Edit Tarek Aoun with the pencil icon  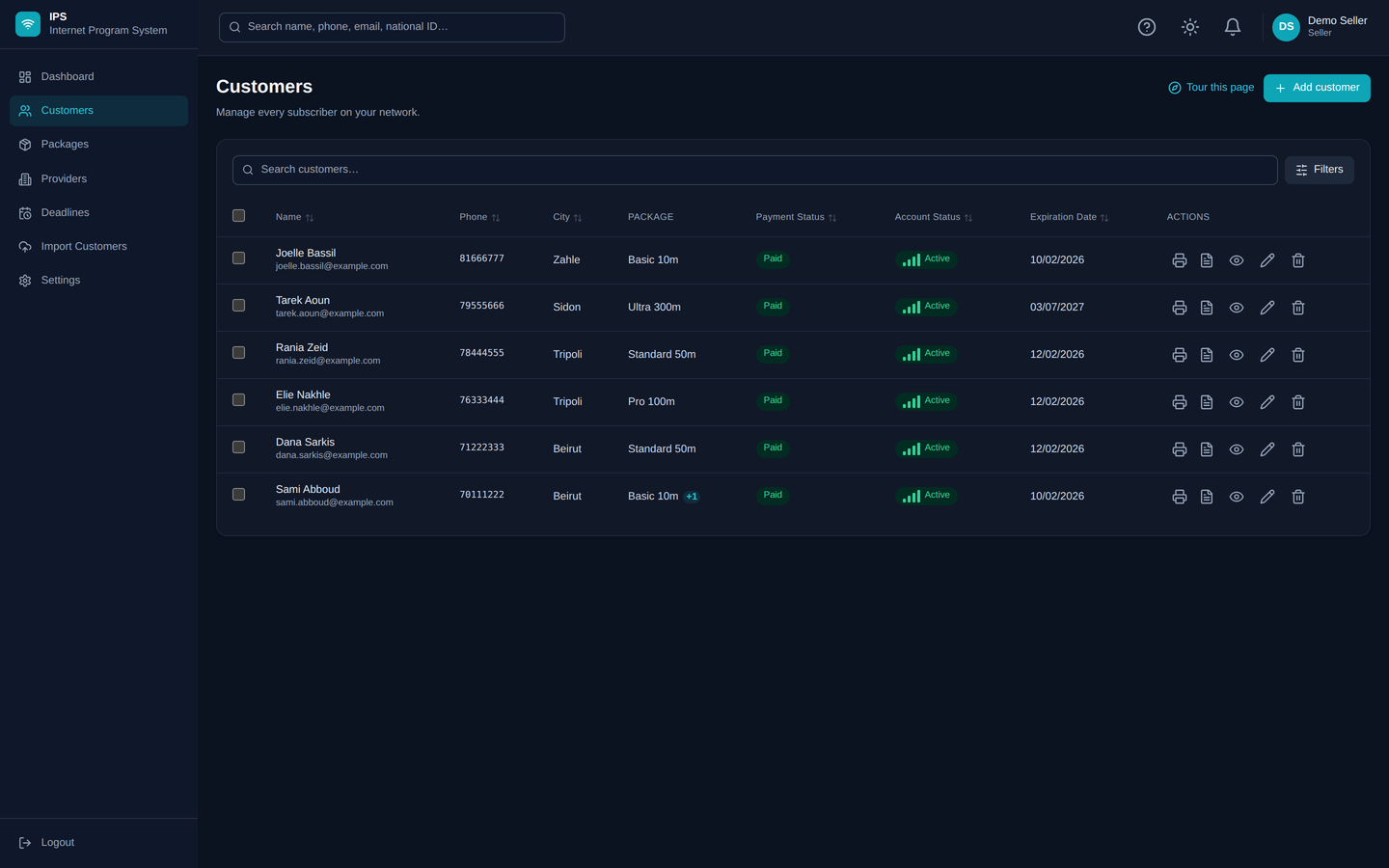[x=1267, y=308]
